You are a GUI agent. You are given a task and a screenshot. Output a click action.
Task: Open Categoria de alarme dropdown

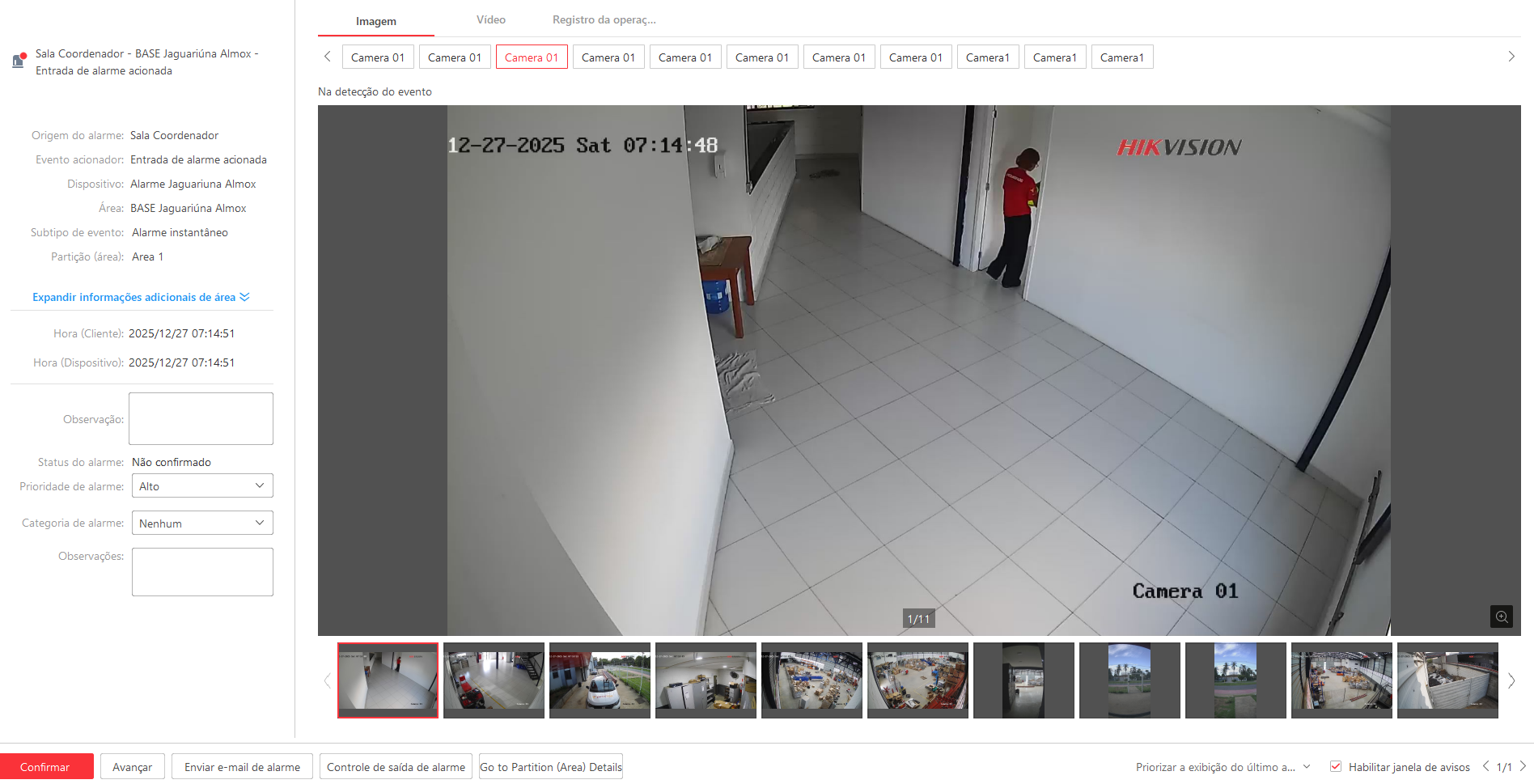coord(202,523)
